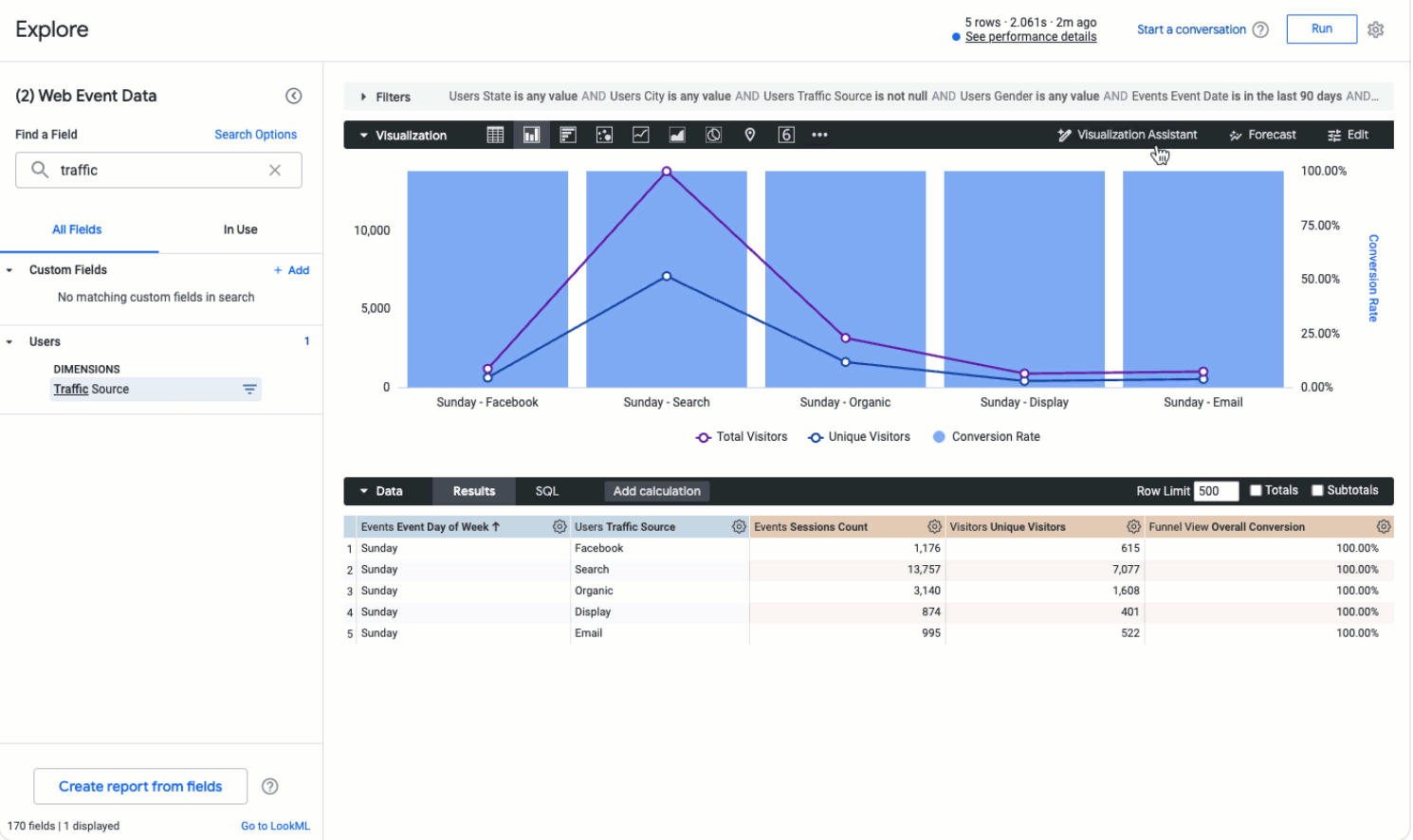Click the Row Limit input field
Viewport: 1413px width, 840px height.
1217,491
